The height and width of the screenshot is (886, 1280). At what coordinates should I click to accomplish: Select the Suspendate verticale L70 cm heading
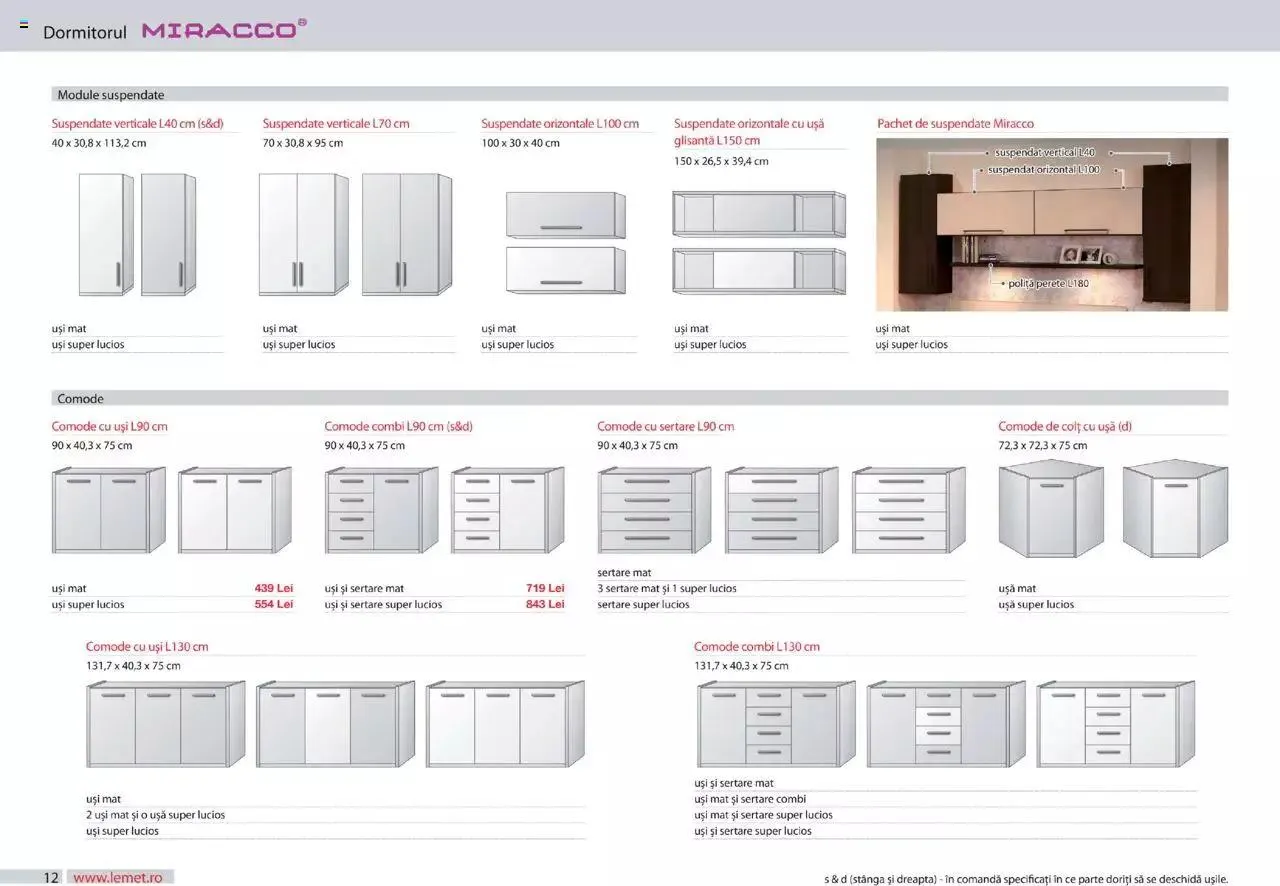pos(336,124)
